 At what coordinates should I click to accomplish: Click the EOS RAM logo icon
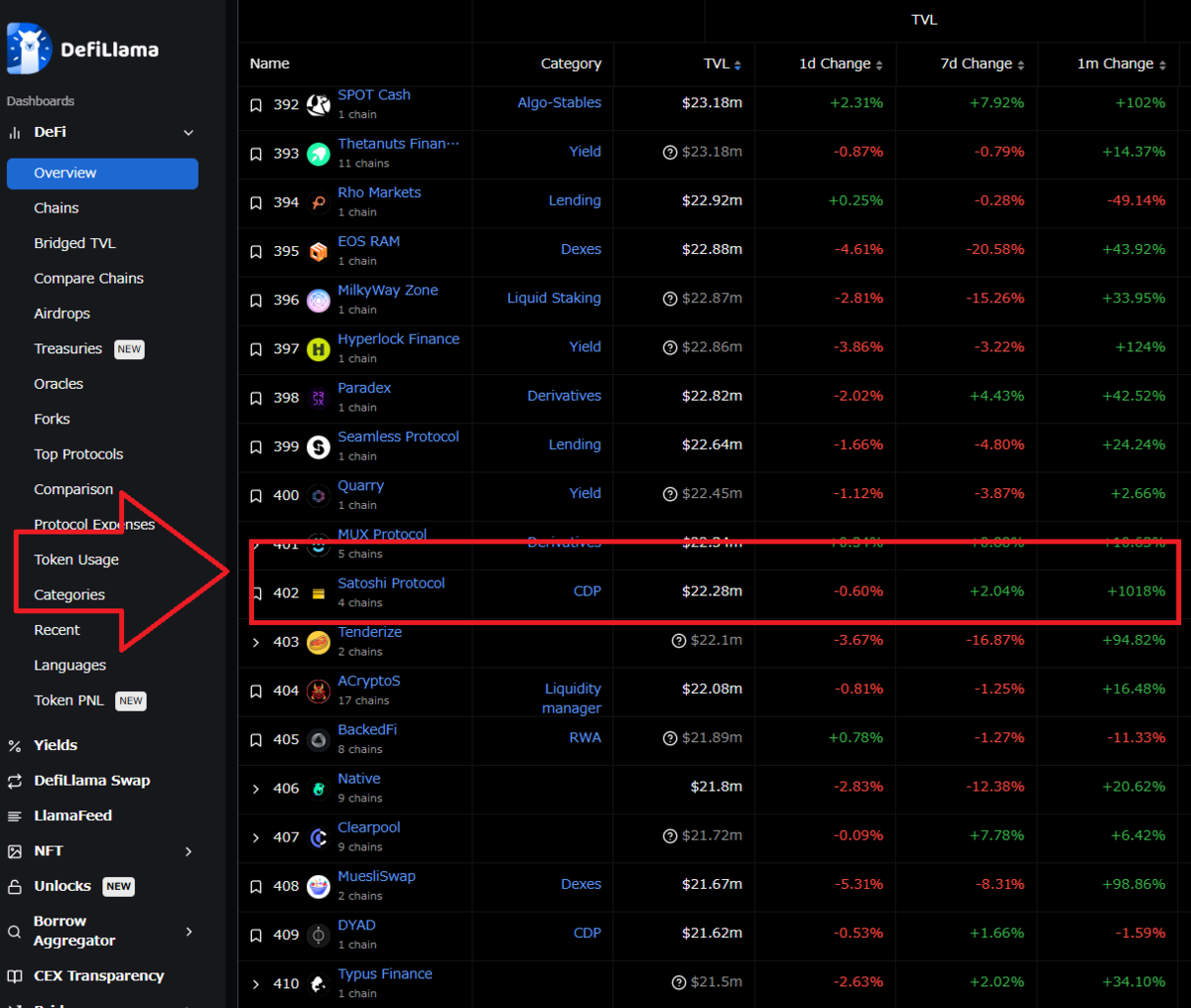click(x=319, y=251)
